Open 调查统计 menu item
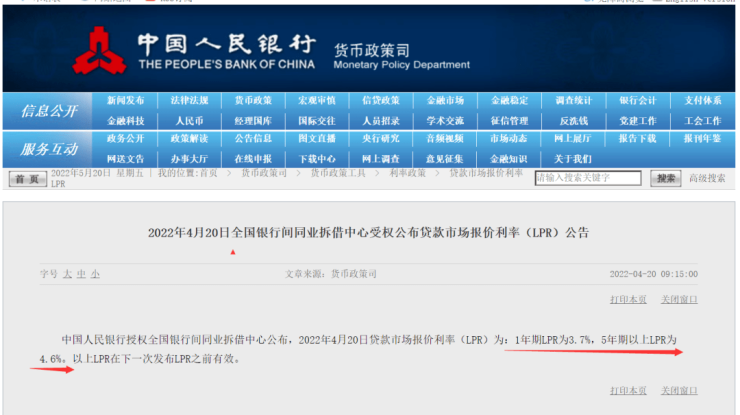 (x=573, y=101)
